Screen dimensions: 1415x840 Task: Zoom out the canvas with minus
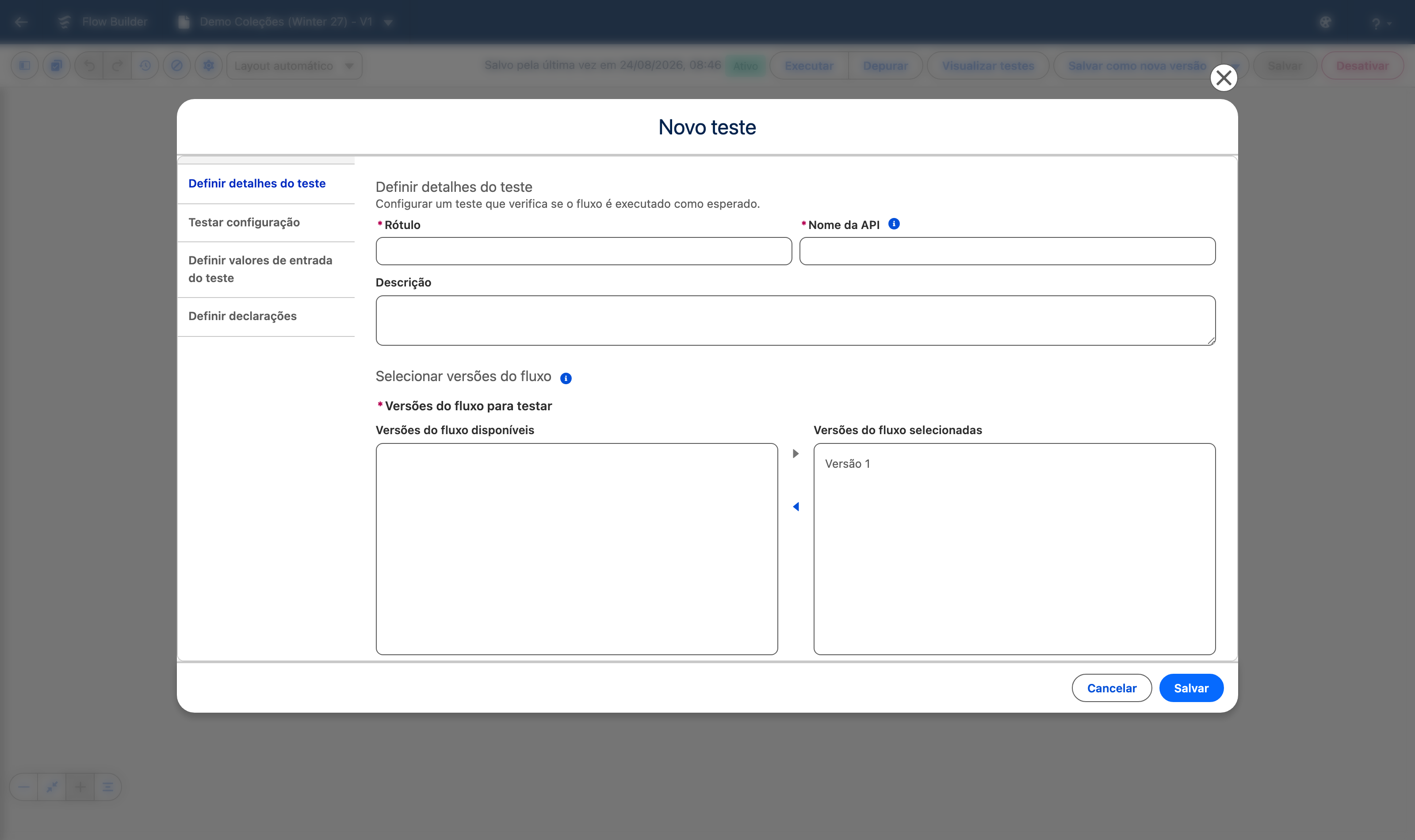tap(24, 787)
